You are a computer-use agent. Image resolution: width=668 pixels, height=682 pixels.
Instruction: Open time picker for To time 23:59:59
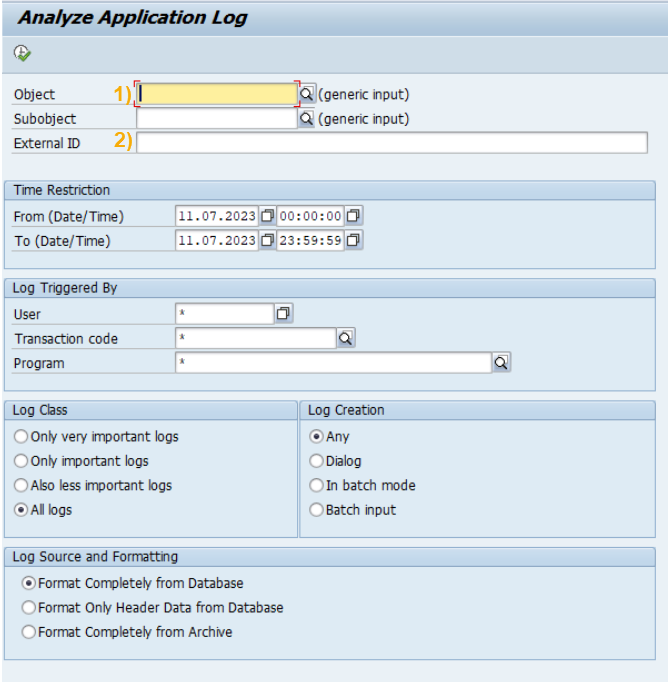pos(354,240)
